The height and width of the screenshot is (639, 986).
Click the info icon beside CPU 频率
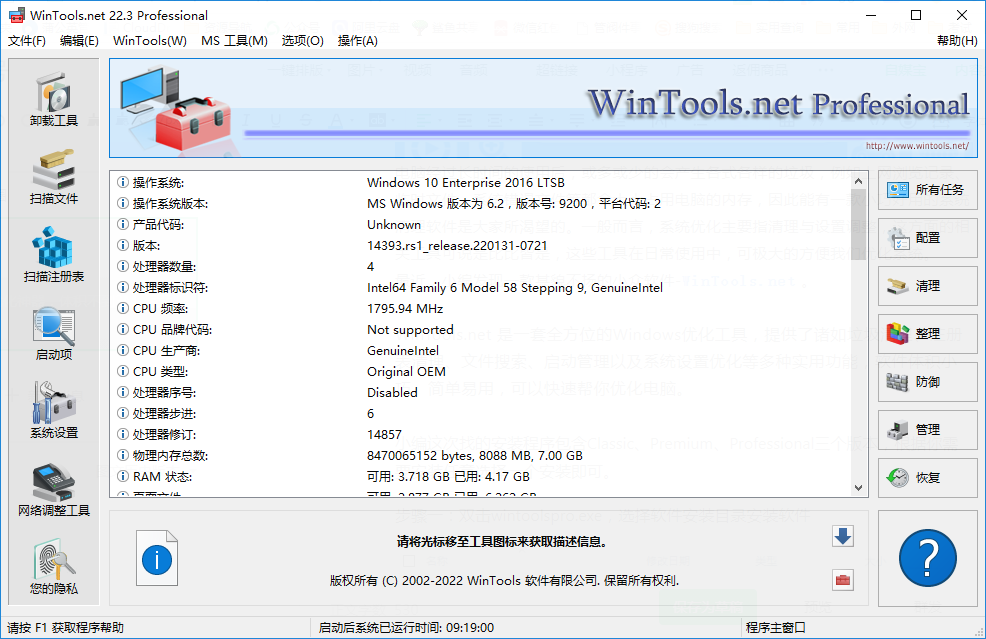(123, 308)
